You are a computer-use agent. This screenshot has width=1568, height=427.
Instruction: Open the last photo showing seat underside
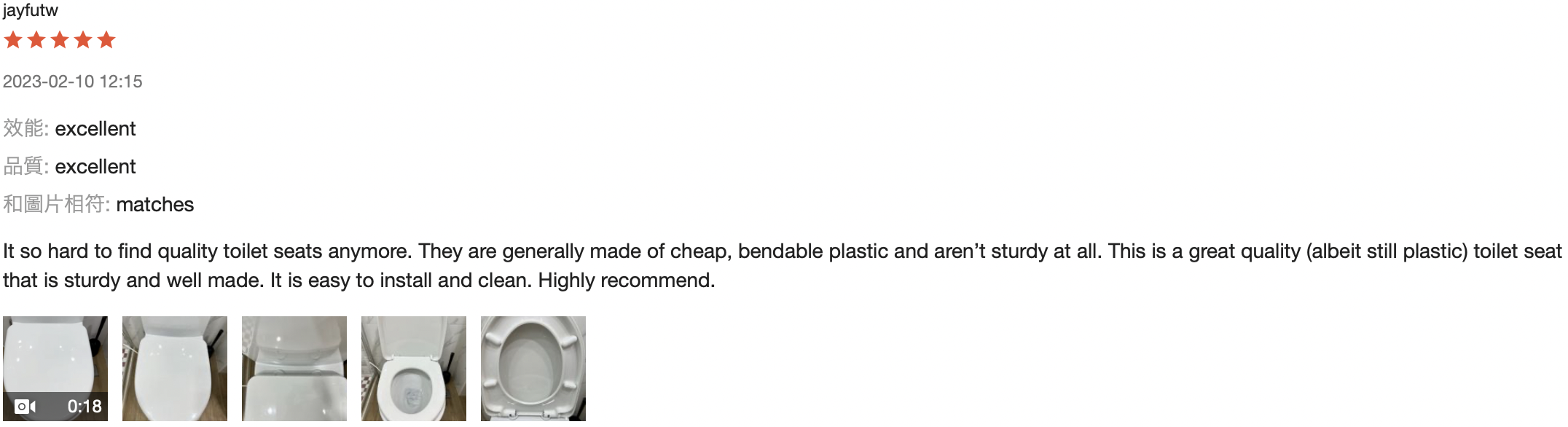tap(533, 369)
